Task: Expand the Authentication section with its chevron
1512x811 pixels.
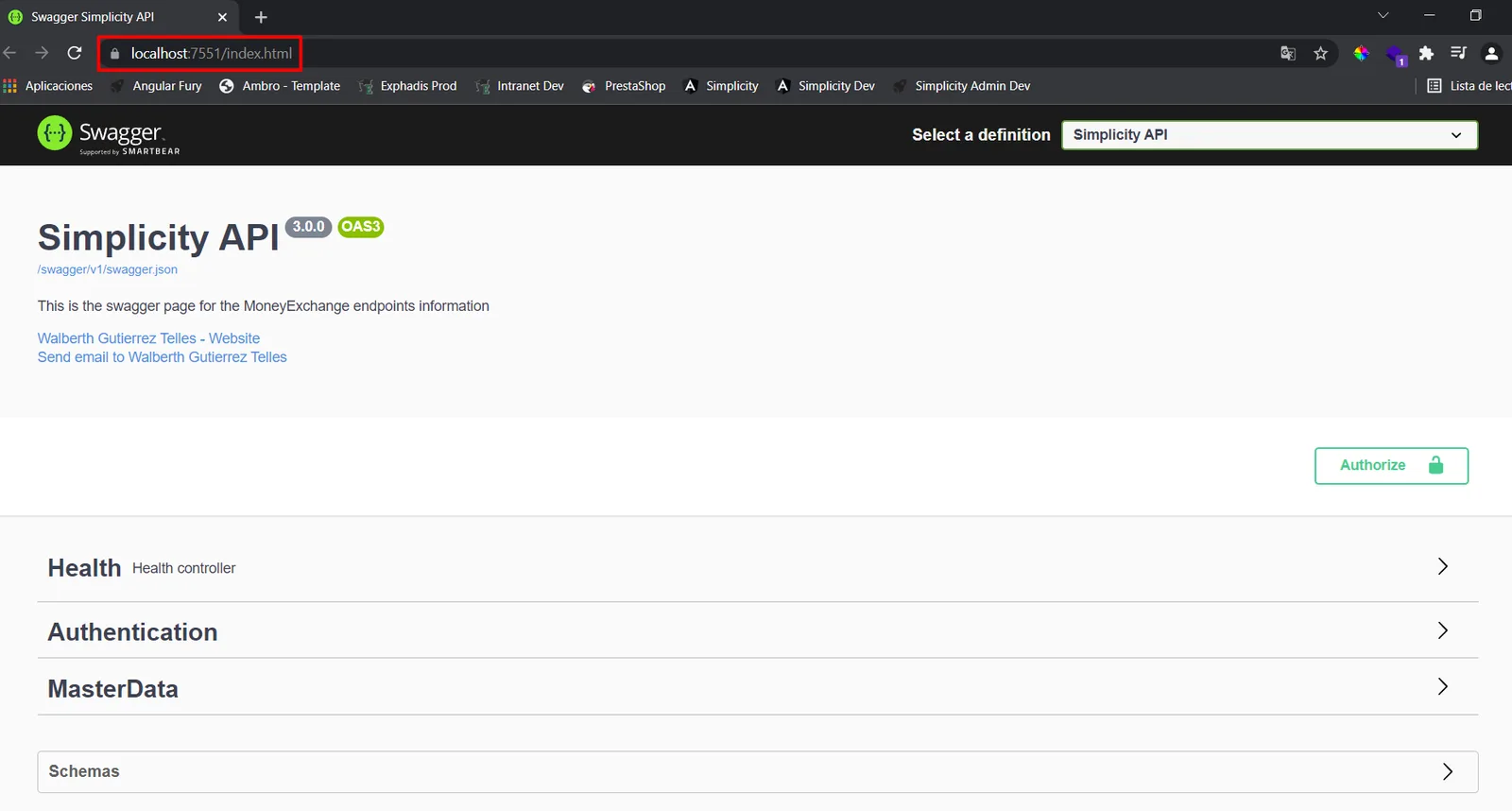Action: coord(1443,630)
